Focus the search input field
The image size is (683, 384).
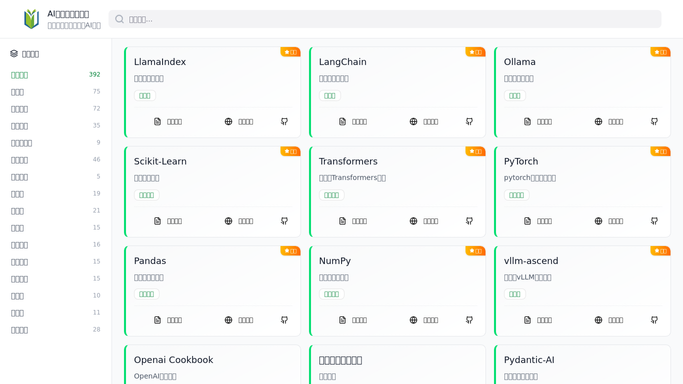[385, 19]
